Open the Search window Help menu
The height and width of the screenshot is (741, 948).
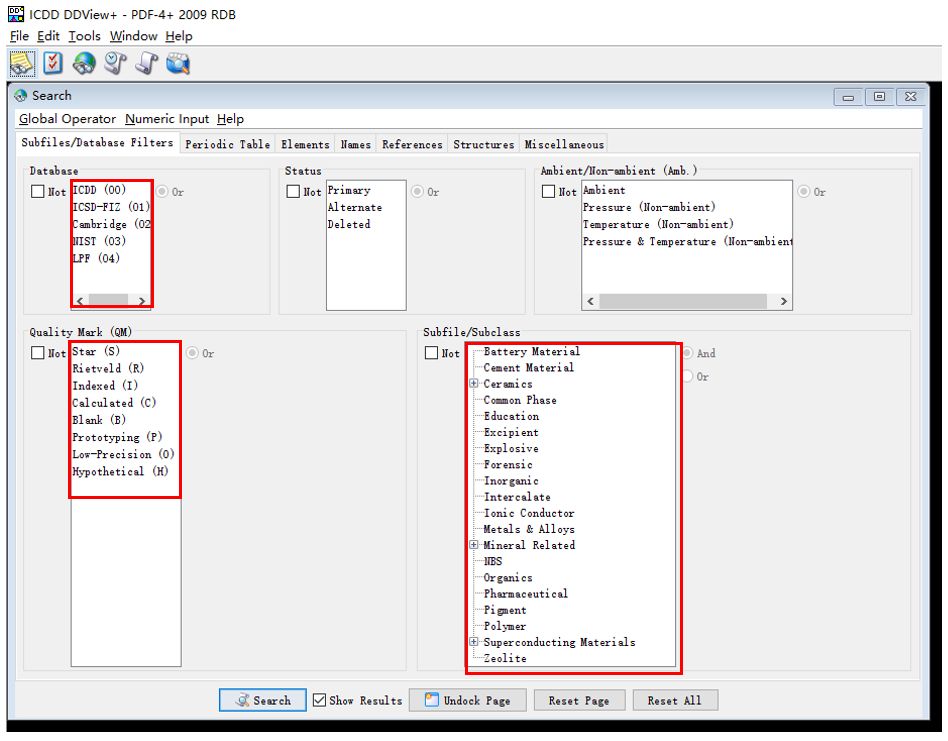[230, 119]
